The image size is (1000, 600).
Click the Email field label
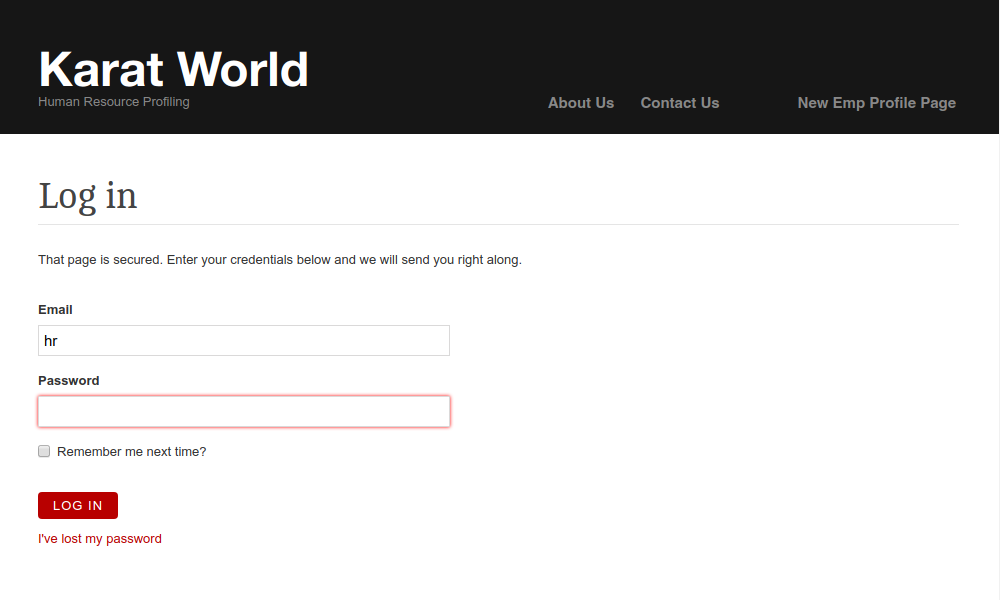[55, 310]
